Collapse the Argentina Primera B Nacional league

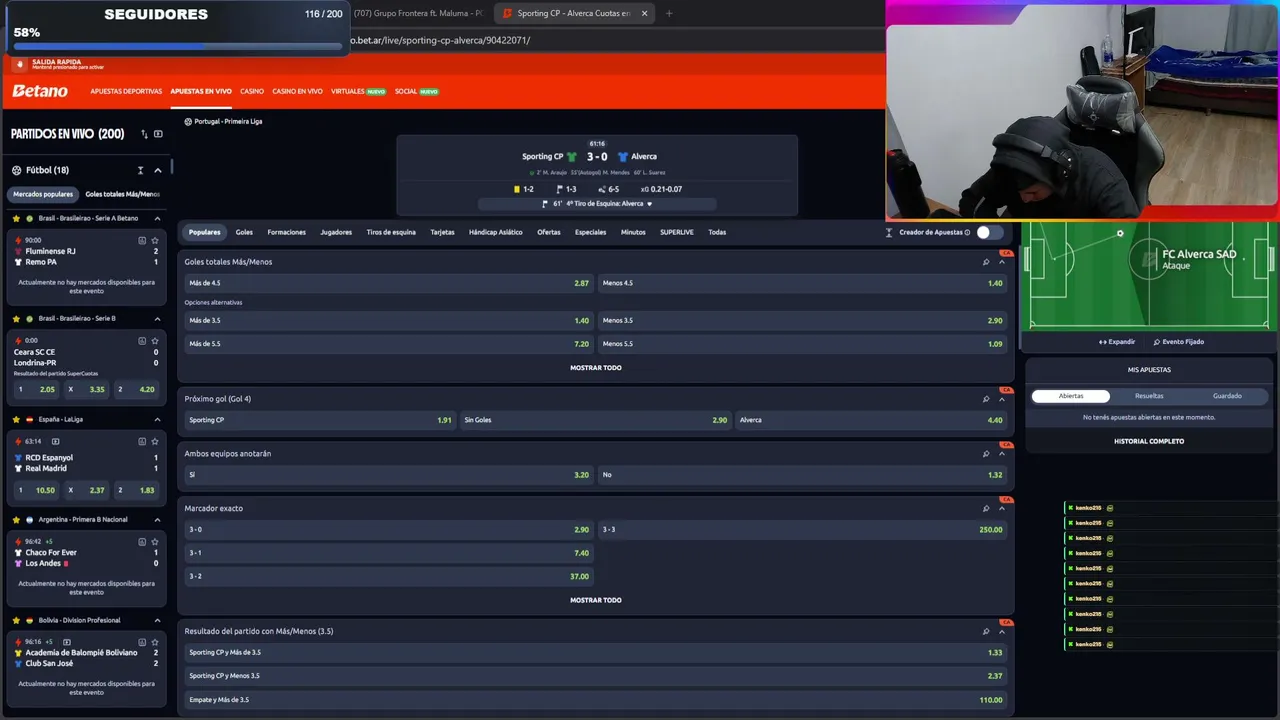(157, 520)
